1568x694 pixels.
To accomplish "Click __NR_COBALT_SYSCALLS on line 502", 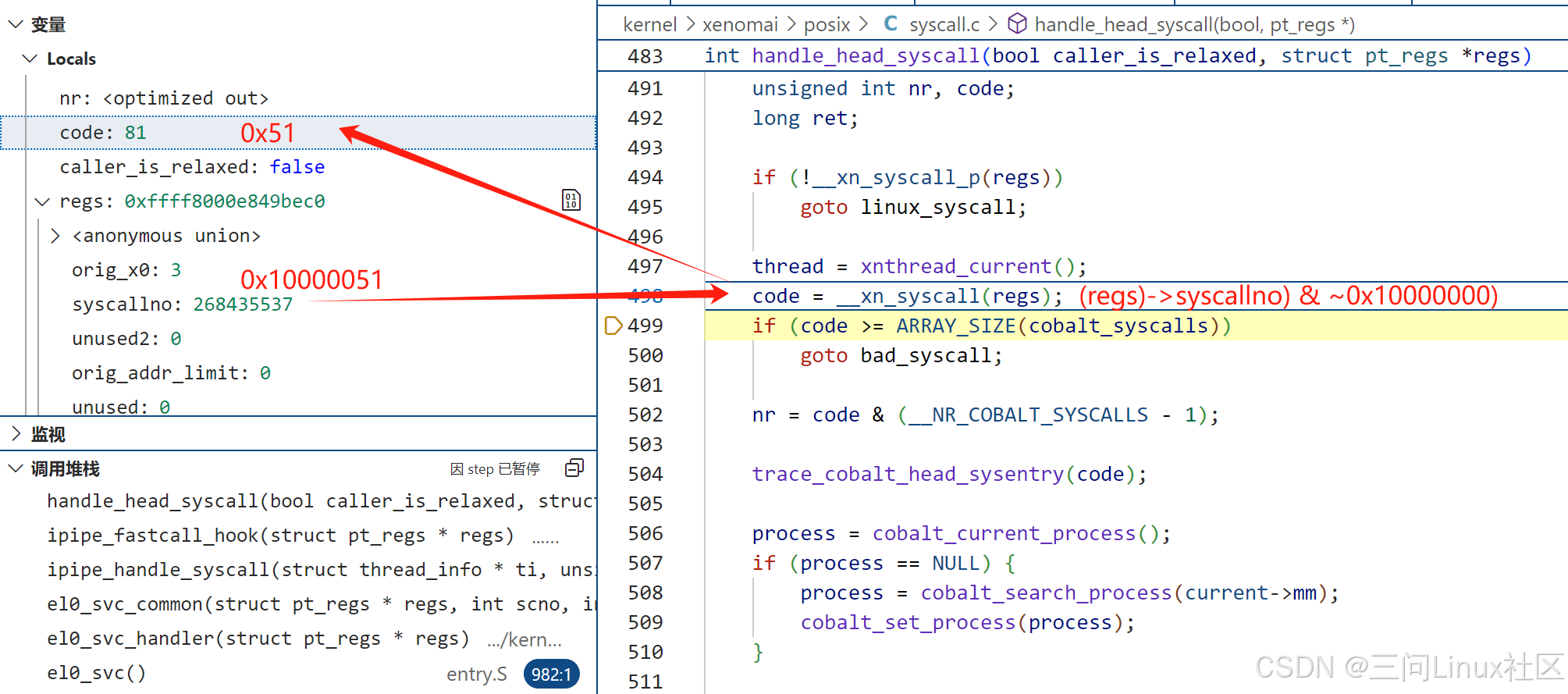I will pos(1028,415).
